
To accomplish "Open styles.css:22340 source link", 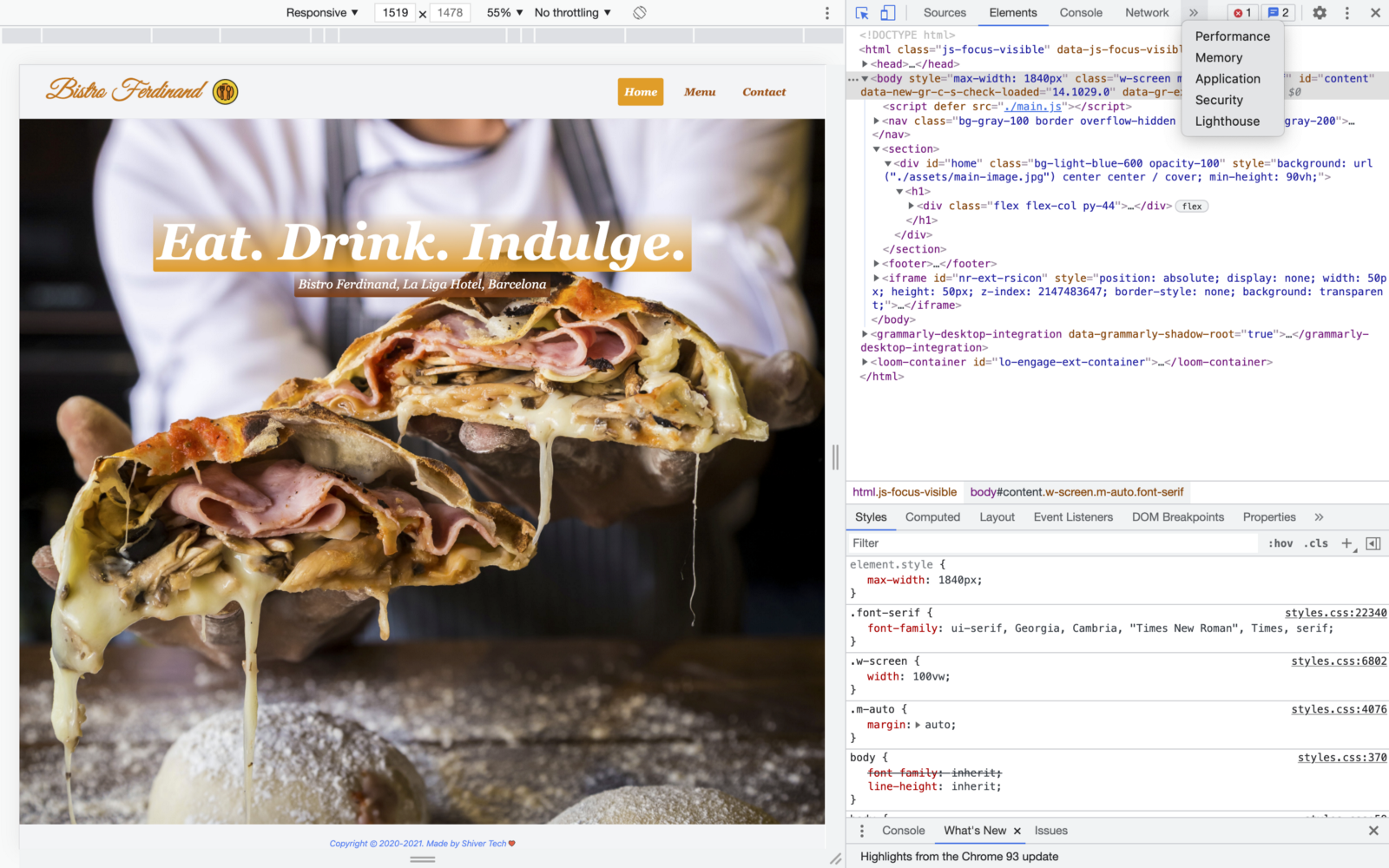I will point(1335,613).
